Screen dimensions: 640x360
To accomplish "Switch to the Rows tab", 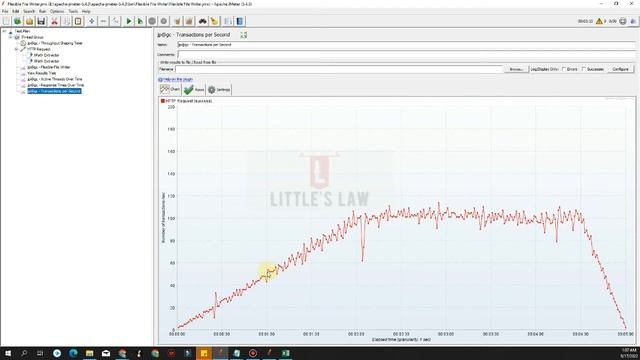I will 194,89.
